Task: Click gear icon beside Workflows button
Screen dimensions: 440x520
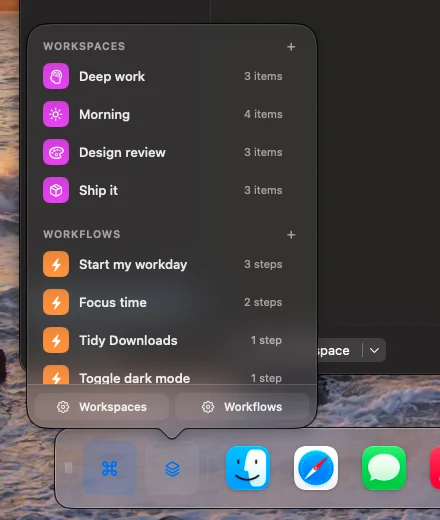Action: pyautogui.click(x=208, y=407)
